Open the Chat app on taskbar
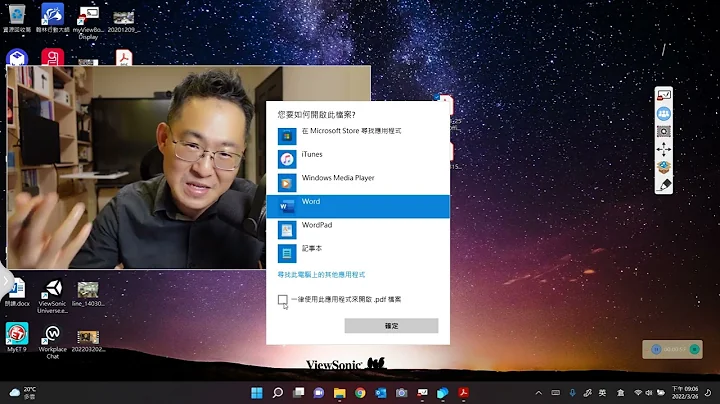This screenshot has height=404, width=720. (x=319, y=393)
